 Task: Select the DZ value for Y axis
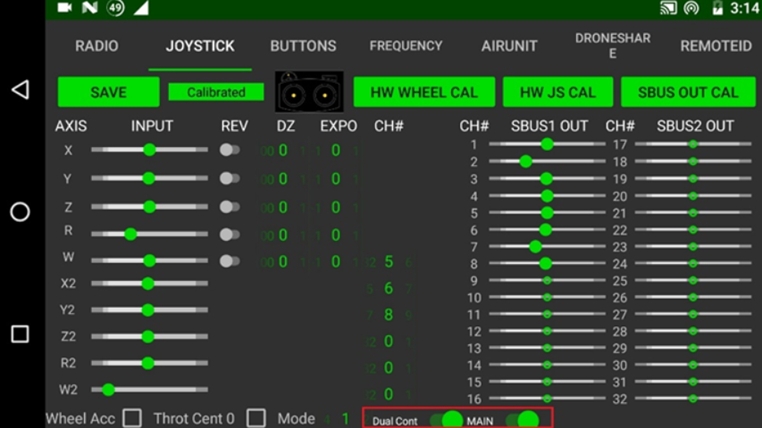pos(283,178)
